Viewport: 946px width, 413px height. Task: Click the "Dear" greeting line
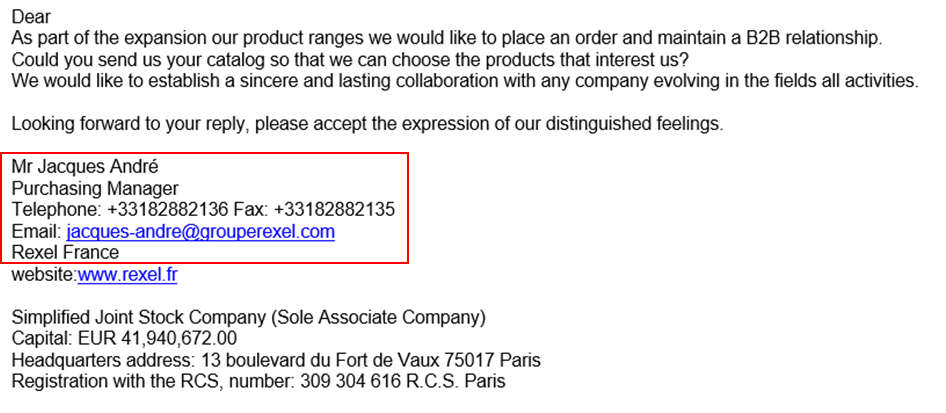[x=31, y=16]
